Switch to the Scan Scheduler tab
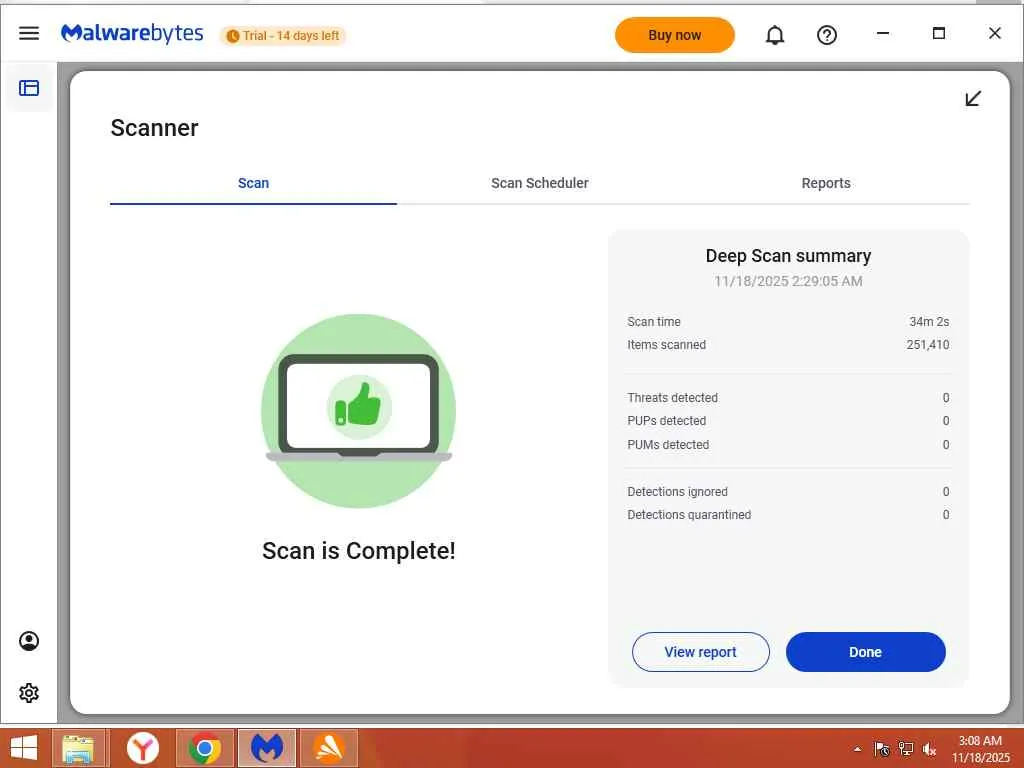The width and height of the screenshot is (1024, 768). (539, 184)
